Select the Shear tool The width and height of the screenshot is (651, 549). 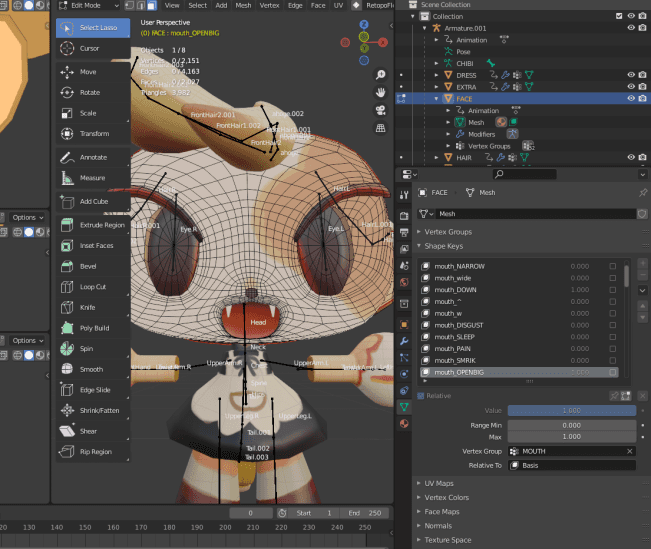click(x=93, y=431)
